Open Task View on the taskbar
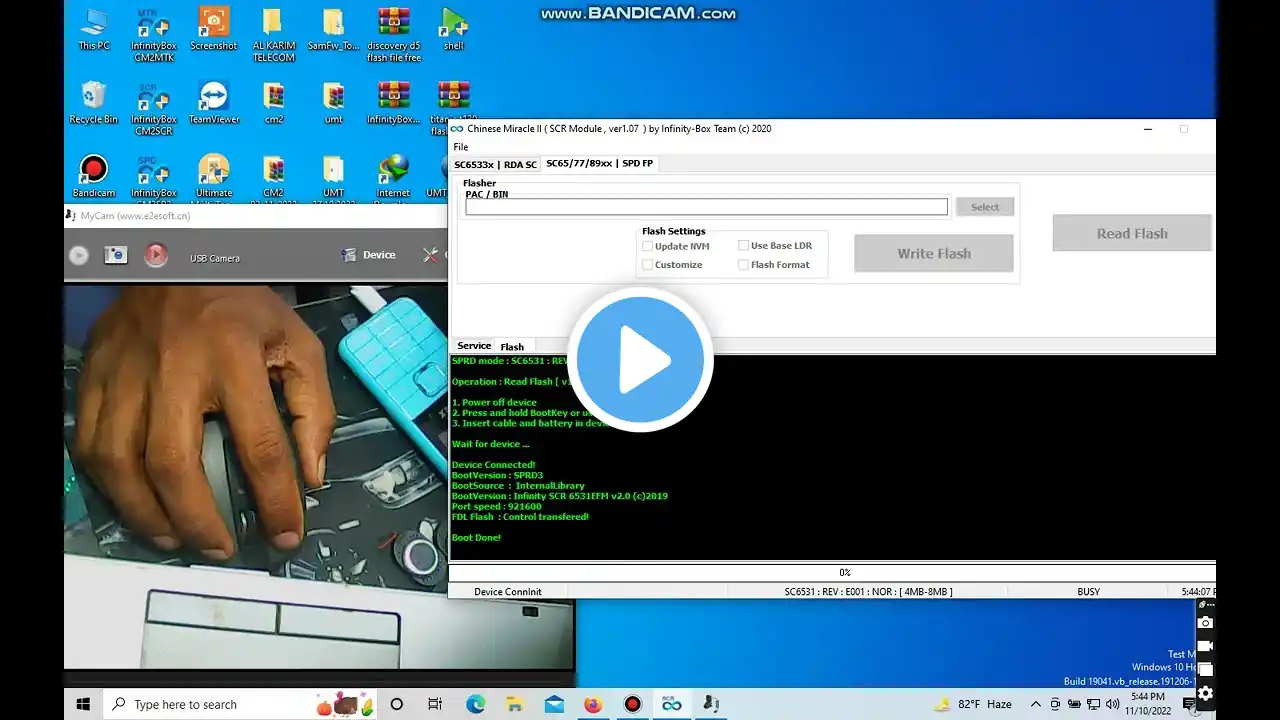 (435, 704)
